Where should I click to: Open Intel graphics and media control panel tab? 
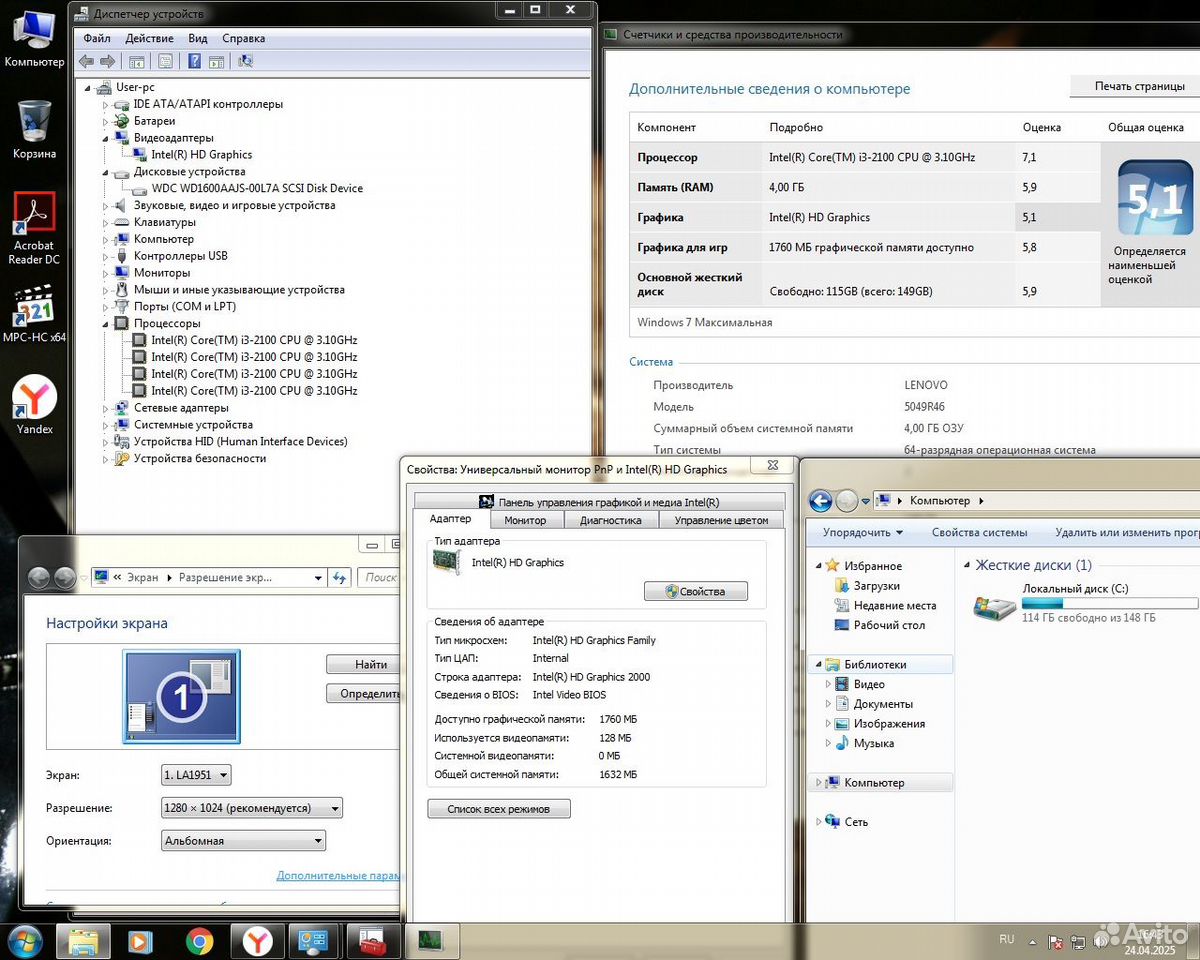click(x=599, y=502)
